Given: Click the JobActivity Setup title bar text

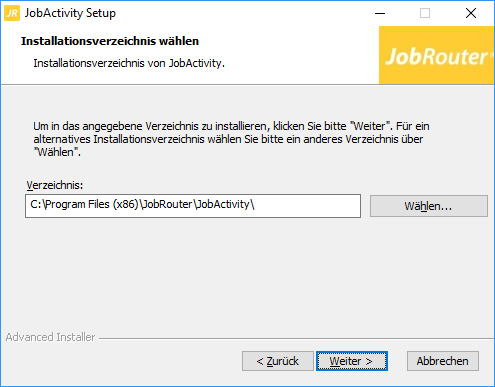Looking at the screenshot, I should pos(70,13).
